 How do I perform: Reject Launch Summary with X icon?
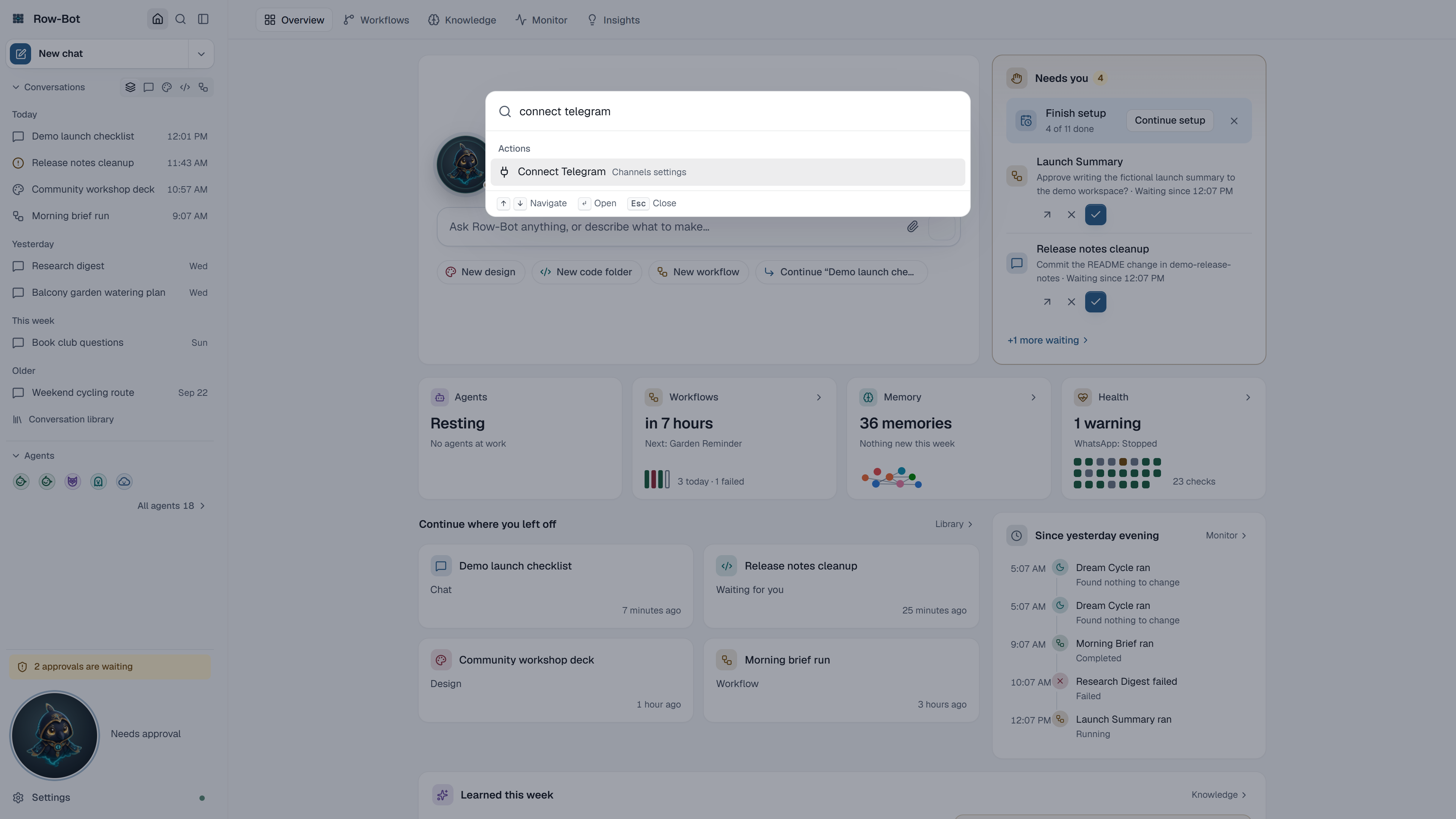click(1071, 215)
